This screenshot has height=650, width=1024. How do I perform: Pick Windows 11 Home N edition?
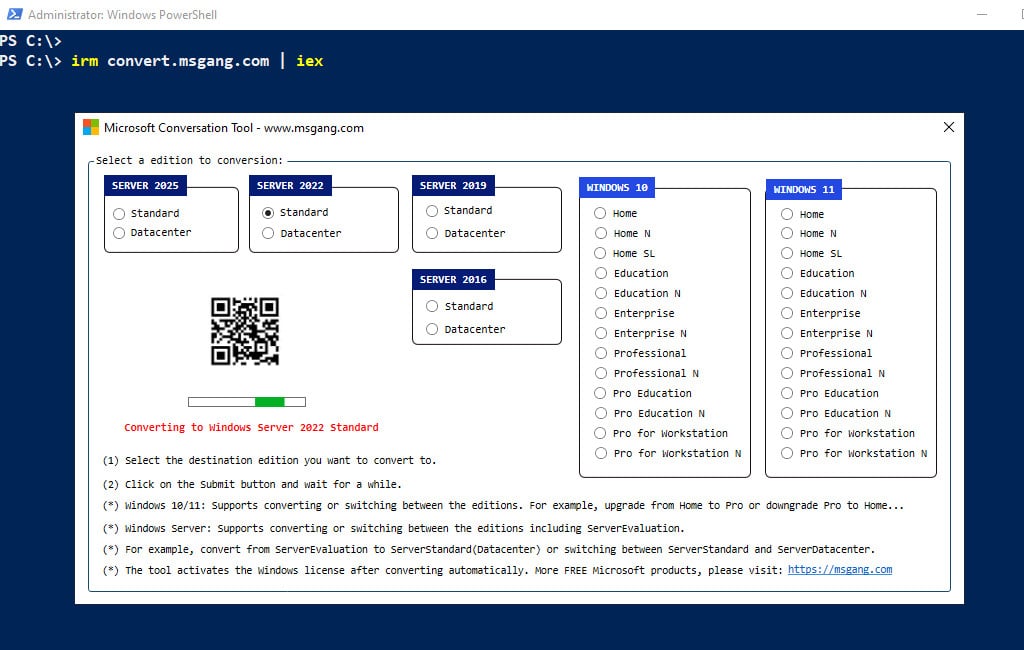pyautogui.click(x=787, y=233)
